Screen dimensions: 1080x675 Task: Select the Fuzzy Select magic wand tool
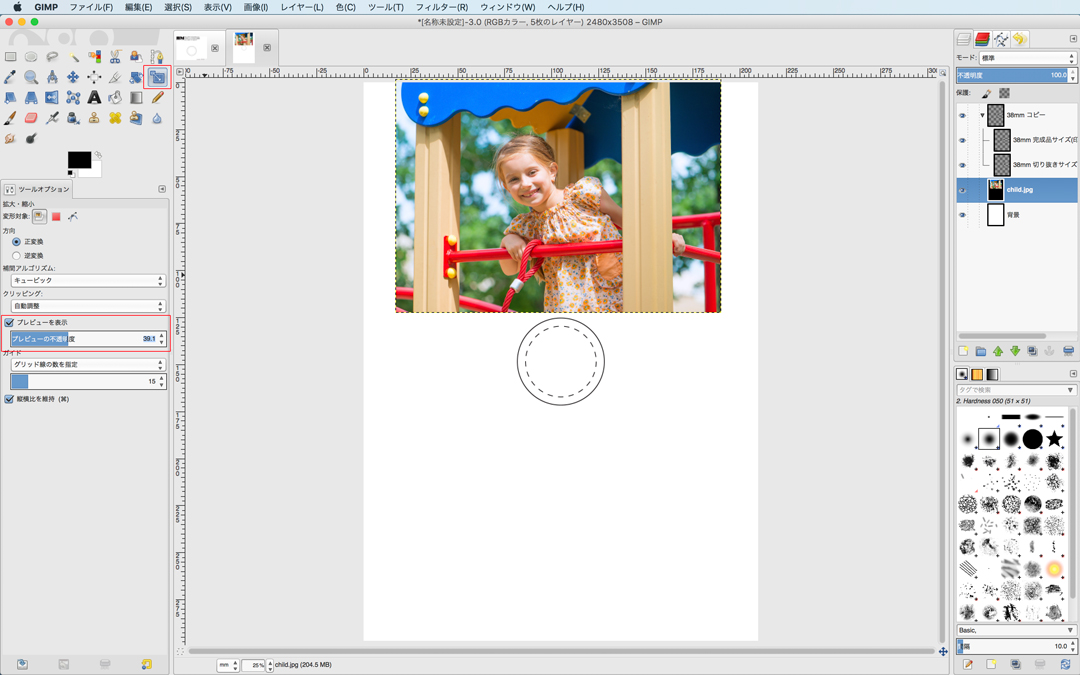(x=73, y=56)
